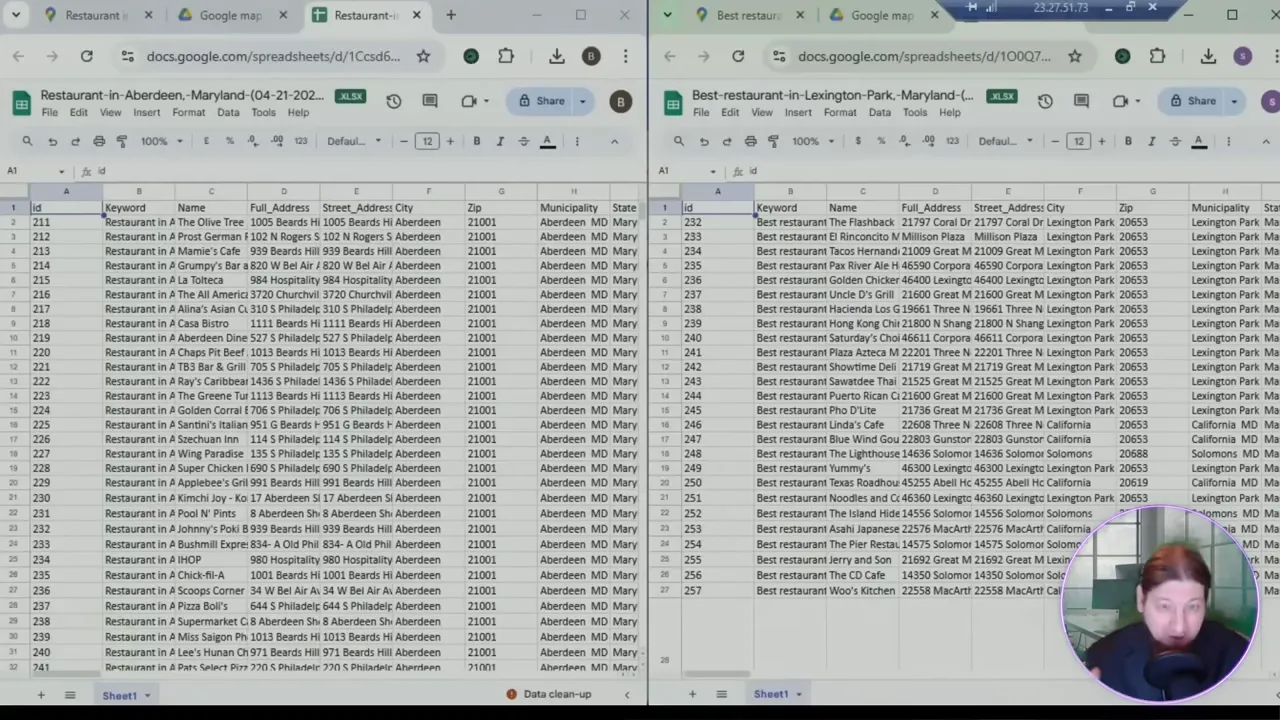Show all sheets list in Lexington Park spreadsheet
The height and width of the screenshot is (720, 1280).
tap(721, 695)
